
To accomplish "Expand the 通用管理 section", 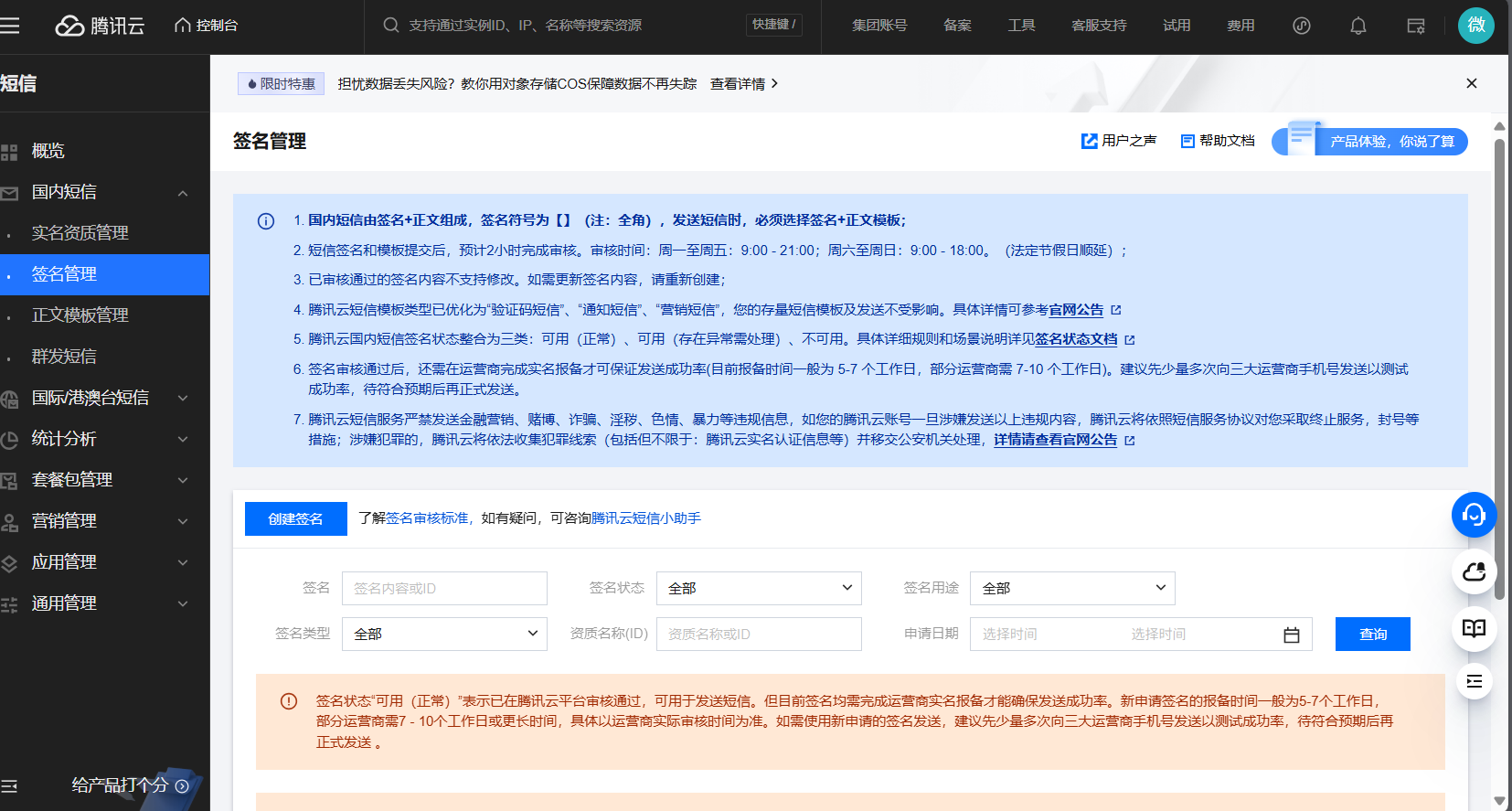I will [x=183, y=603].
